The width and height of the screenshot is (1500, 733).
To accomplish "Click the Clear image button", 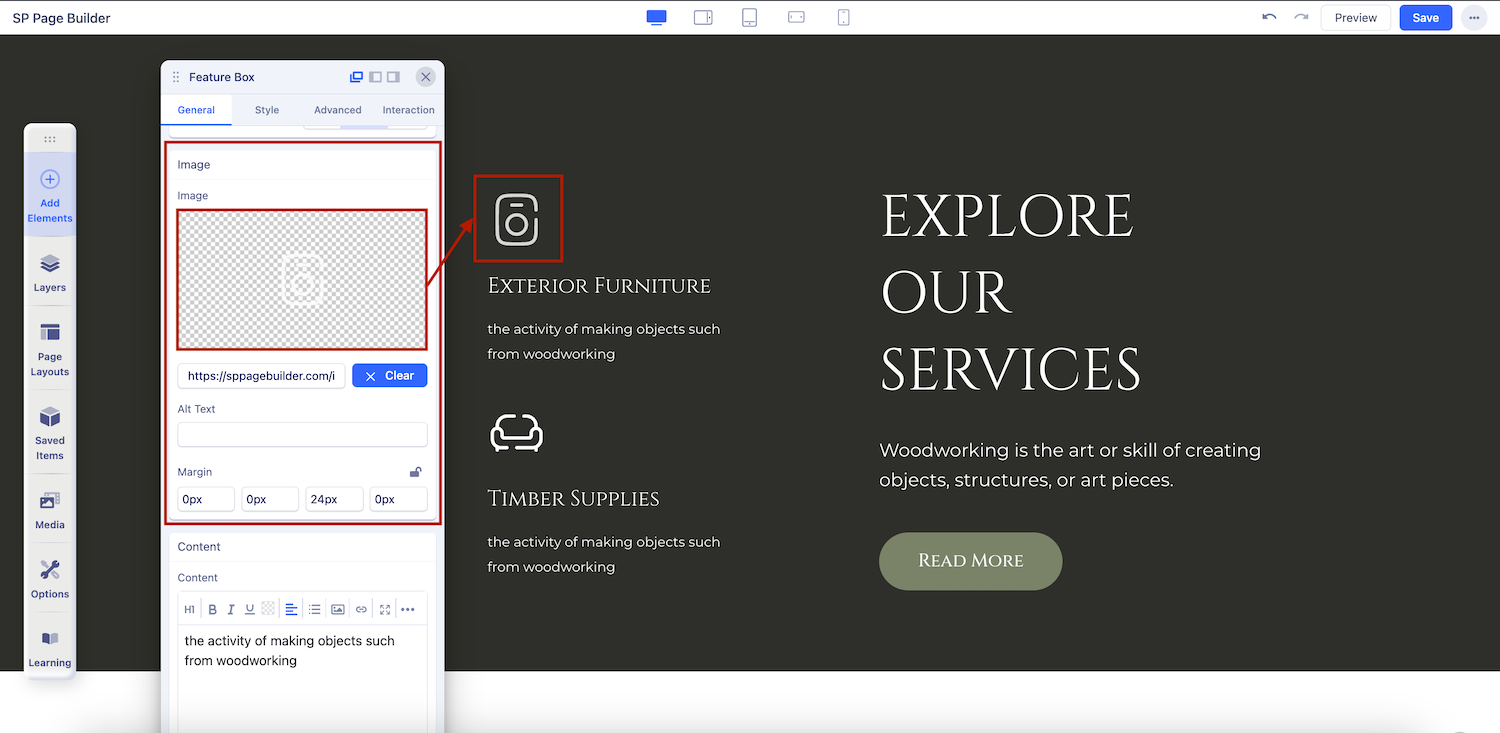I will (389, 376).
